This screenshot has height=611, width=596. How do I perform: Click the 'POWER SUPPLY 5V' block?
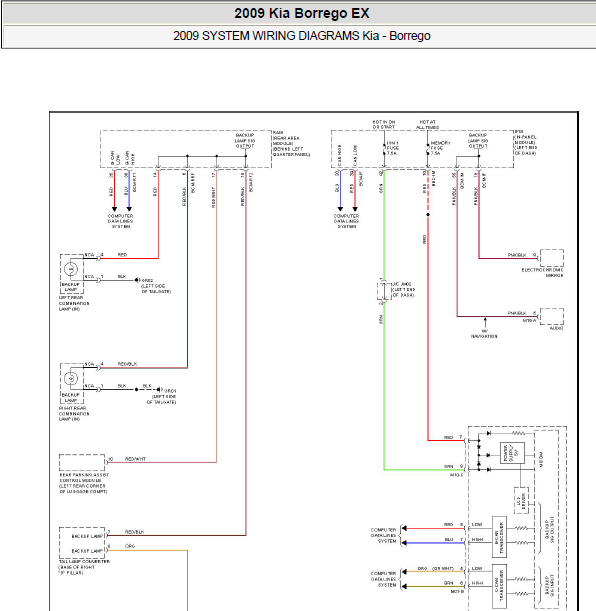point(512,453)
